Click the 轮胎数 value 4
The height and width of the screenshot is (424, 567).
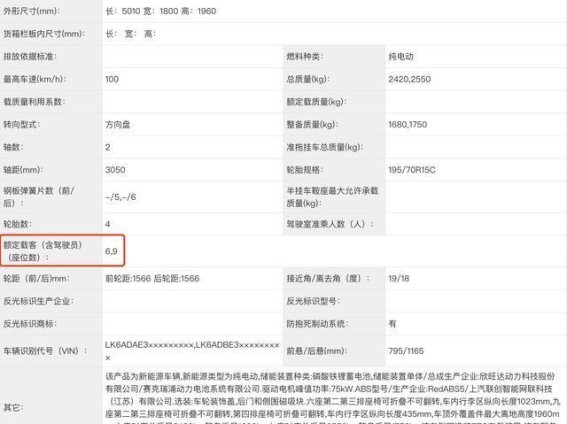[108, 224]
